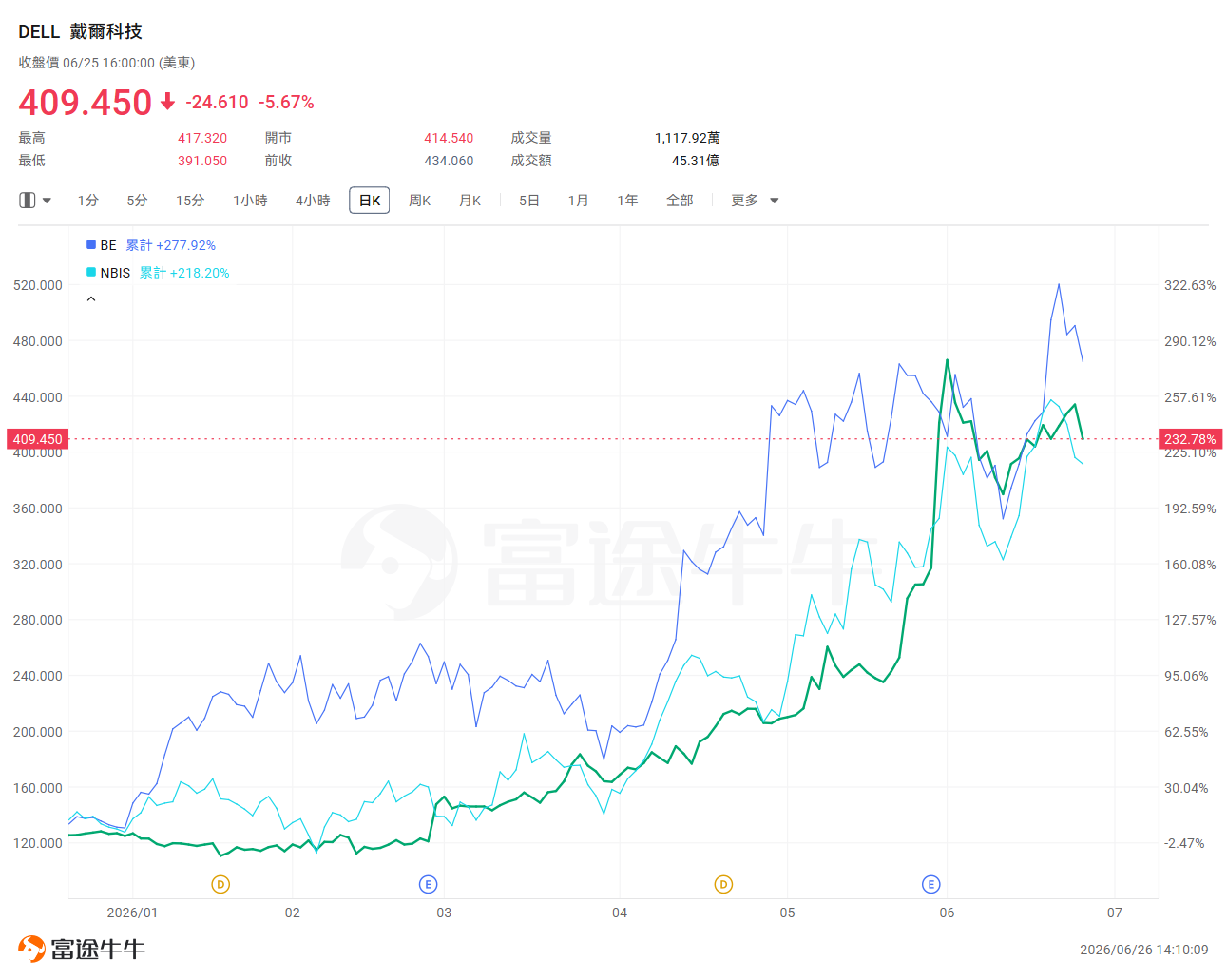Open the 更多 more options dropdown

pos(755,201)
